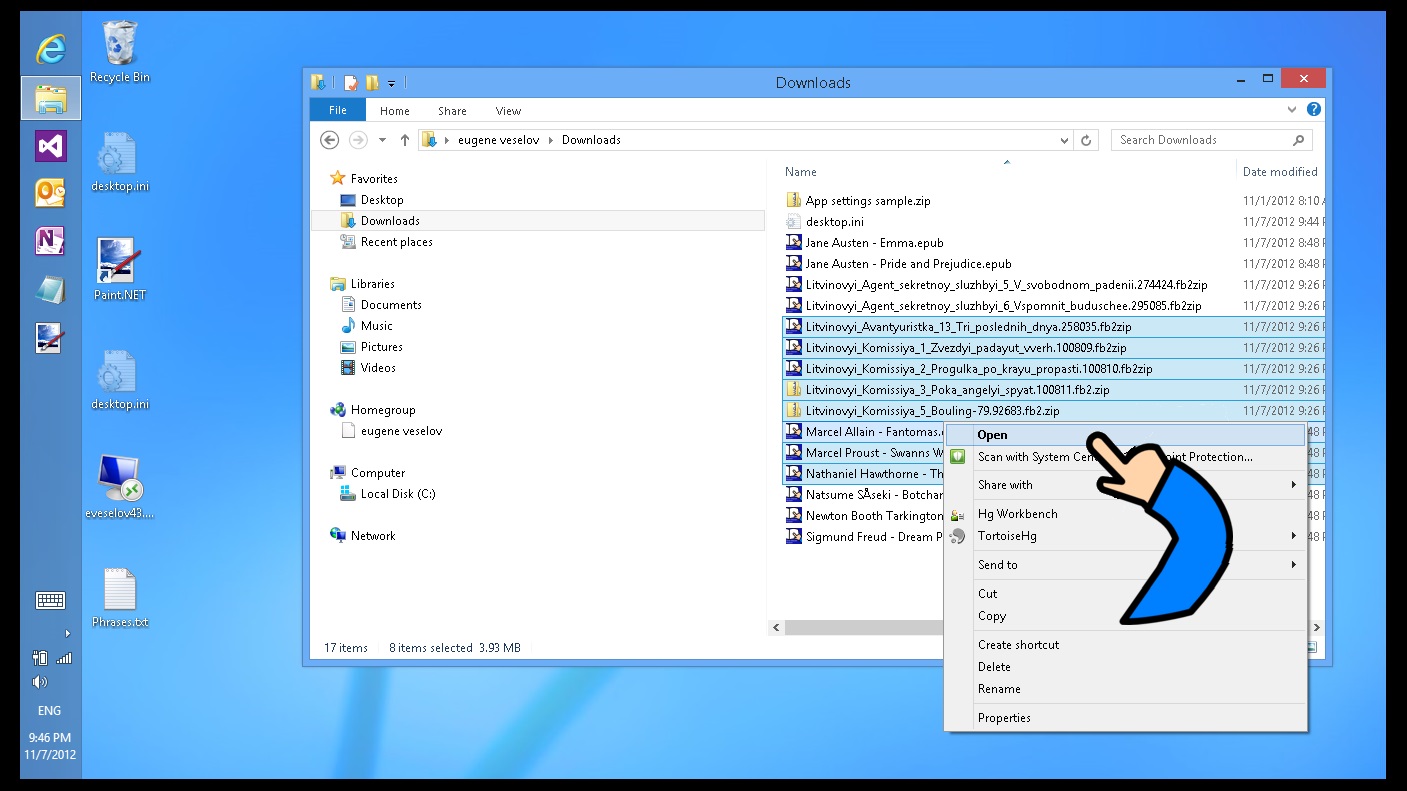Click the icon of App settings sample.zip

[794, 200]
